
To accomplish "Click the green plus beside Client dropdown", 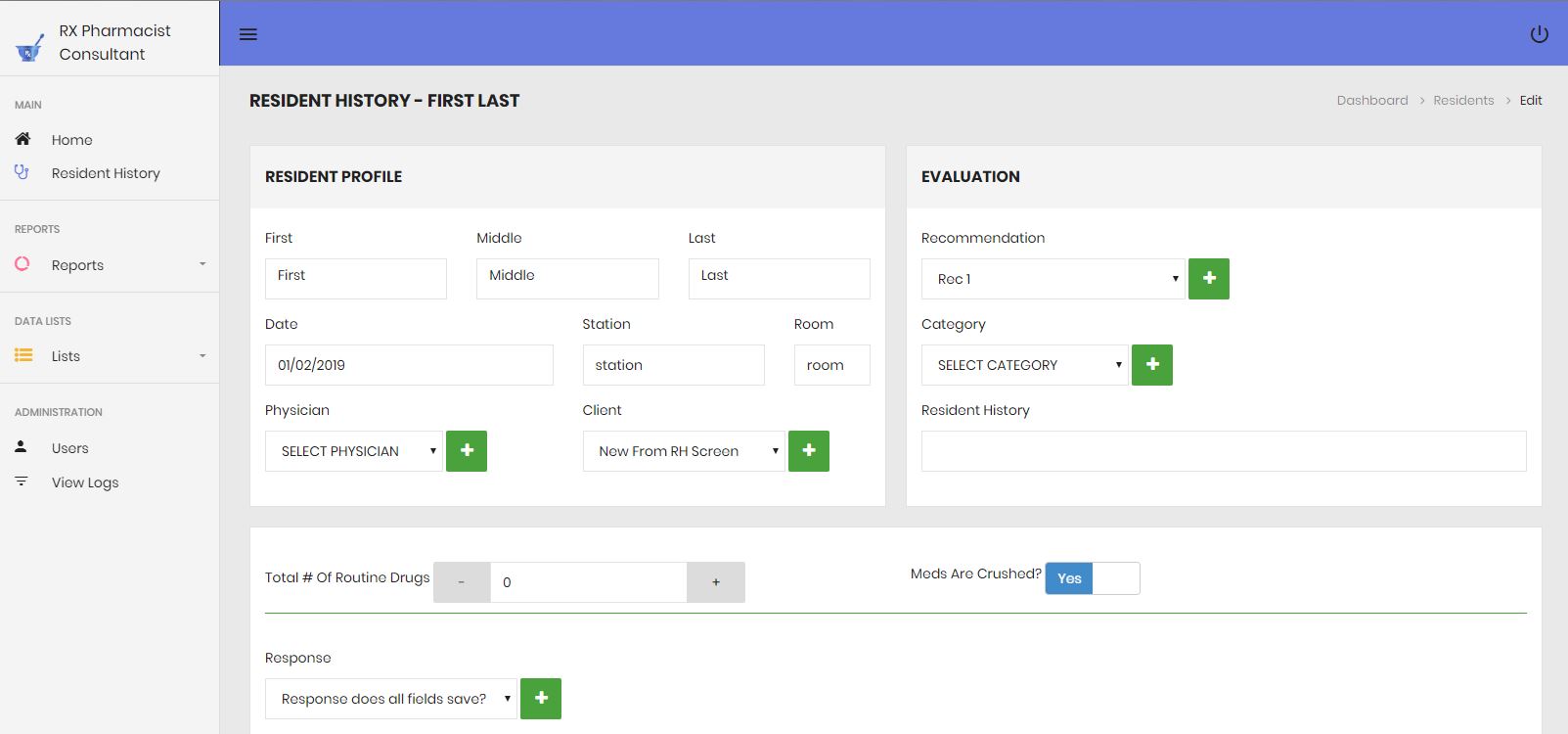I will click(x=809, y=451).
